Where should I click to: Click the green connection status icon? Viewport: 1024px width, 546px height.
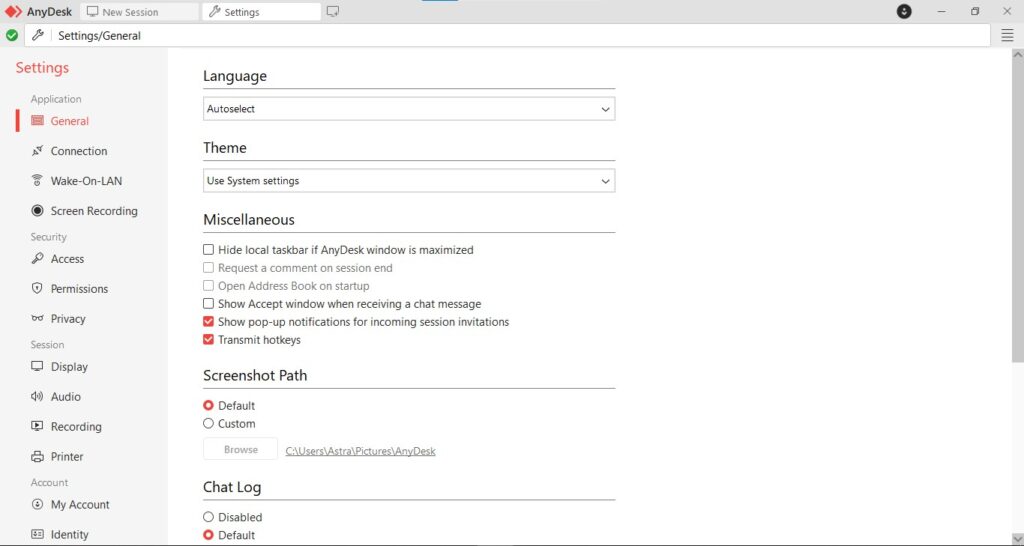pos(12,35)
